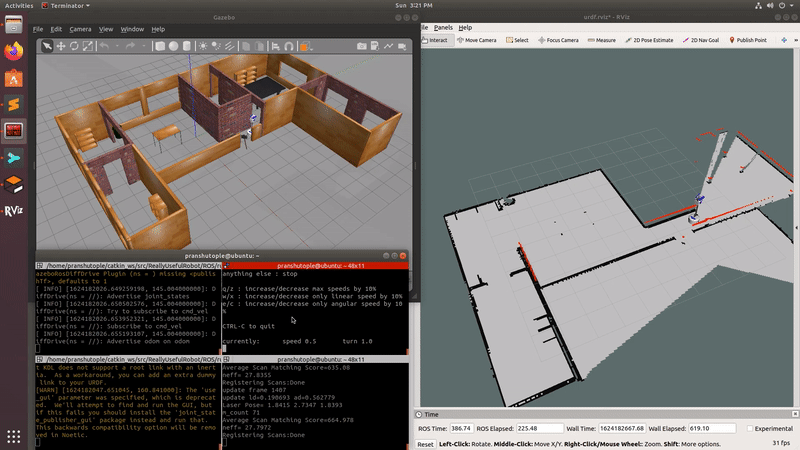Open the Gazebo plot graph icon
This screenshot has width=800, height=450.
tap(389, 46)
